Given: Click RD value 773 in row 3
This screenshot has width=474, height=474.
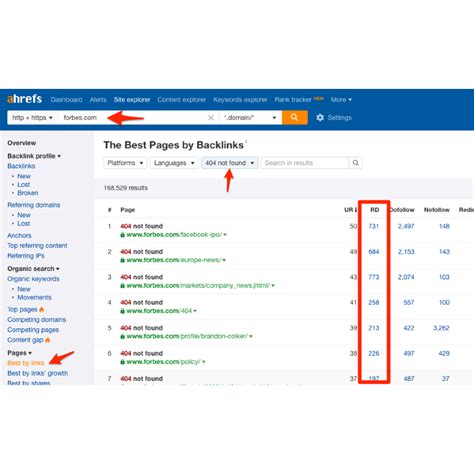Looking at the screenshot, I should point(374,277).
